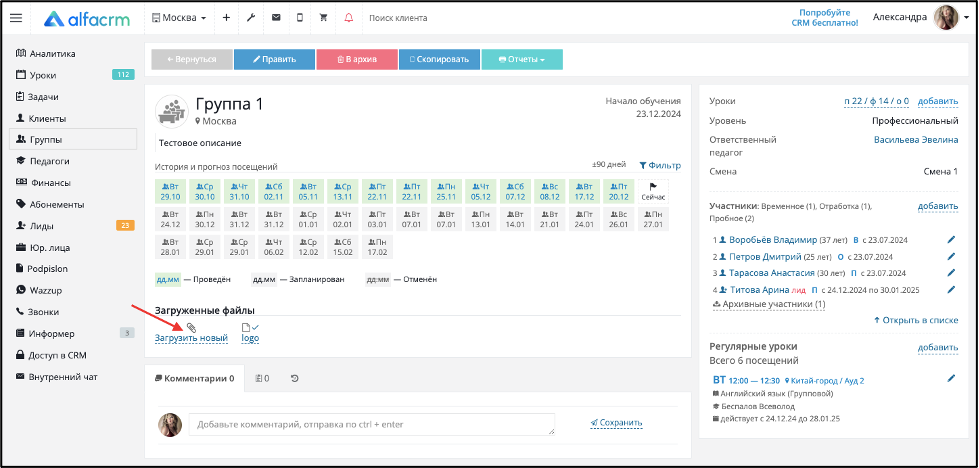Click the mobile phone icon in top bar
Viewport: 979px width, 468px height.
click(300, 18)
